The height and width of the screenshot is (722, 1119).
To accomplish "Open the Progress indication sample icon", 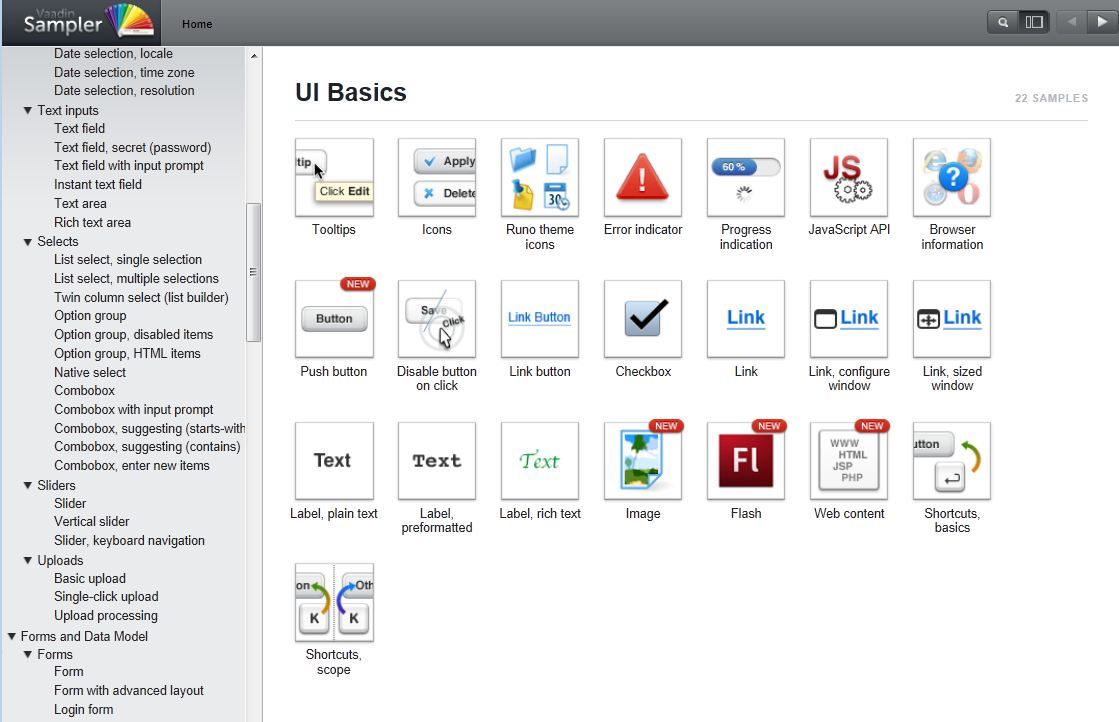I will pyautogui.click(x=746, y=178).
